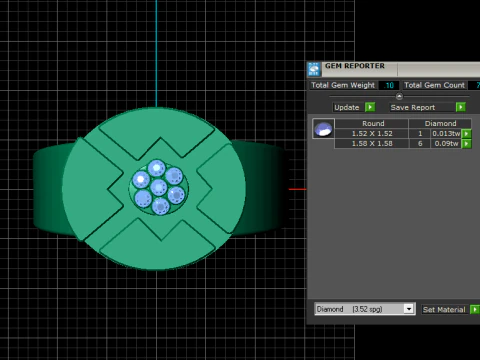Click the Total Gem Weight label
The height and width of the screenshot is (360, 480).
[343, 85]
